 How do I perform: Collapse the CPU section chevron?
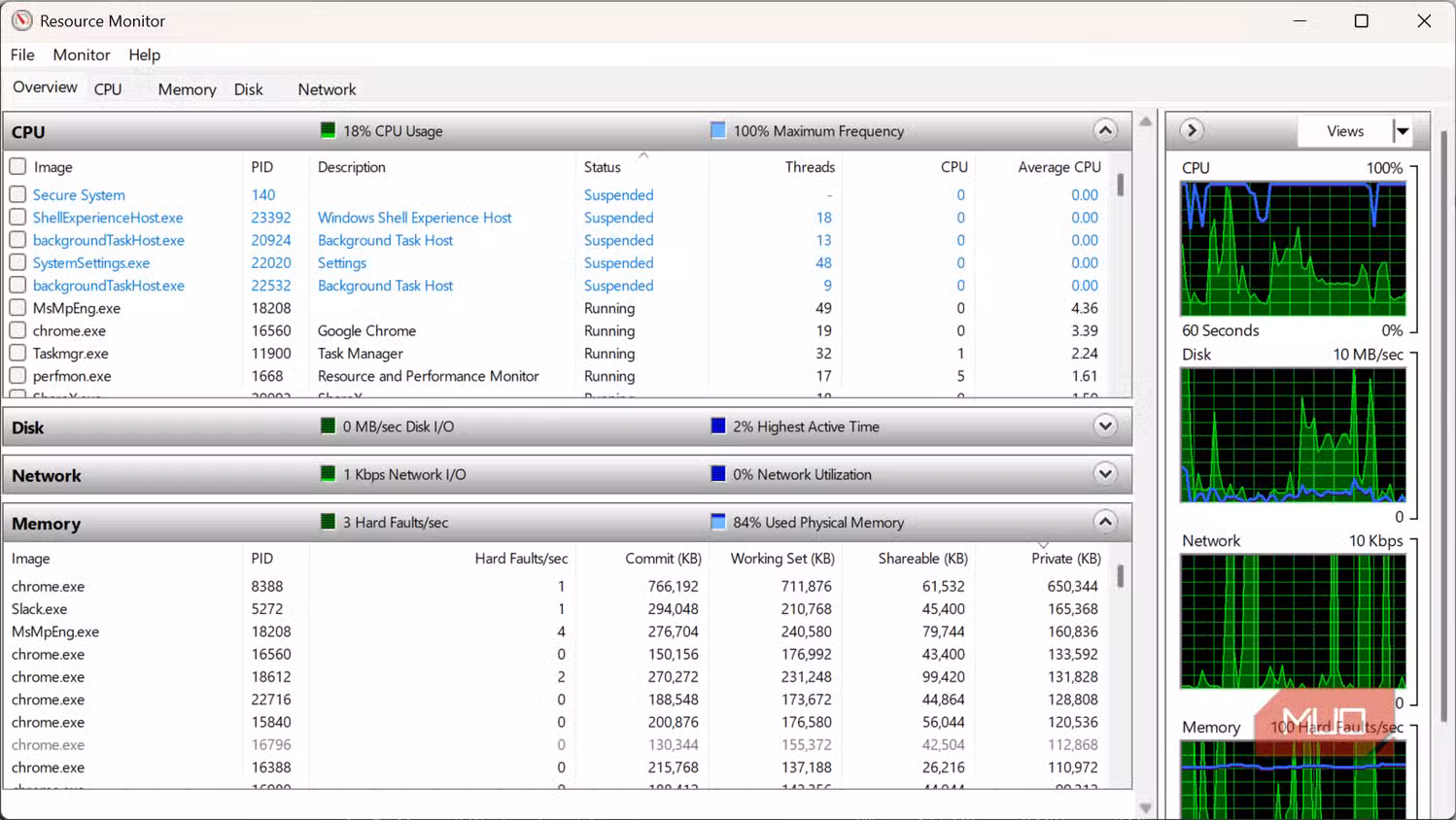(1105, 130)
